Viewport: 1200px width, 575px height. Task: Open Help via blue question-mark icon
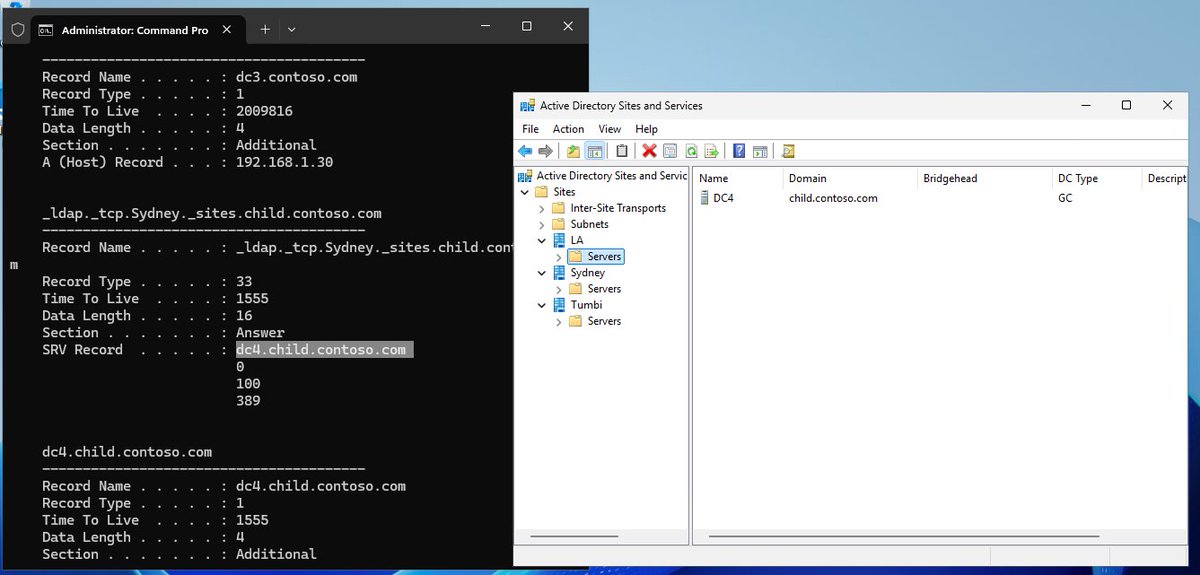pos(739,151)
